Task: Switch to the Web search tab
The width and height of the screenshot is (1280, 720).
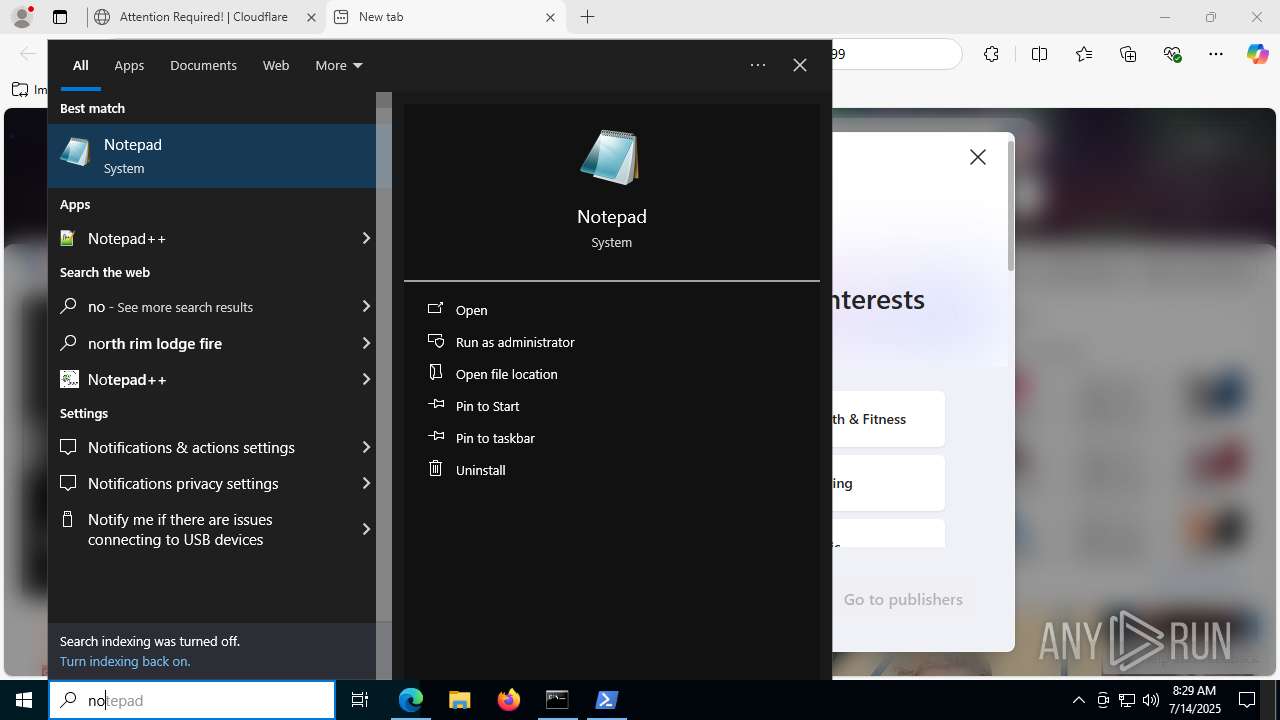Action: point(276,65)
